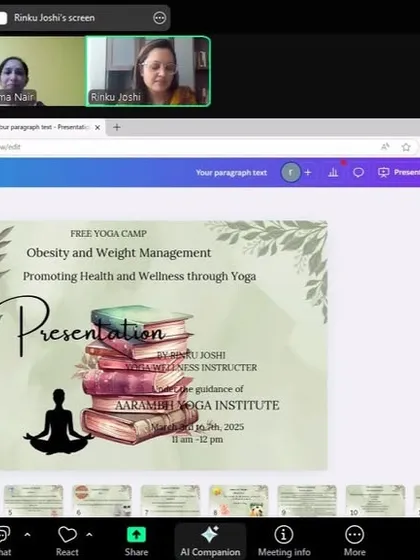Select 'AARAMBH YOGA INSTITUTE' text
The height and width of the screenshot is (560, 420).
[197, 406]
